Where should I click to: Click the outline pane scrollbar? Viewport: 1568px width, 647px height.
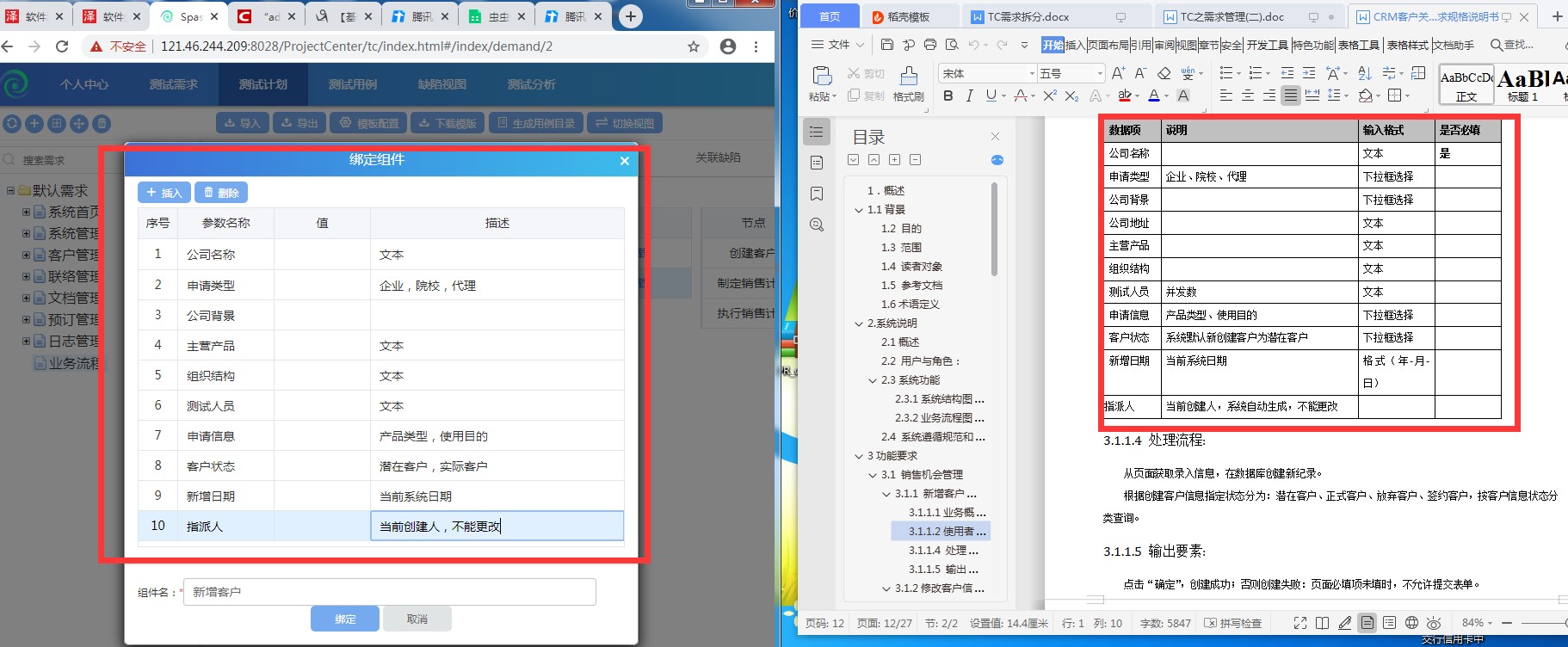click(995, 229)
